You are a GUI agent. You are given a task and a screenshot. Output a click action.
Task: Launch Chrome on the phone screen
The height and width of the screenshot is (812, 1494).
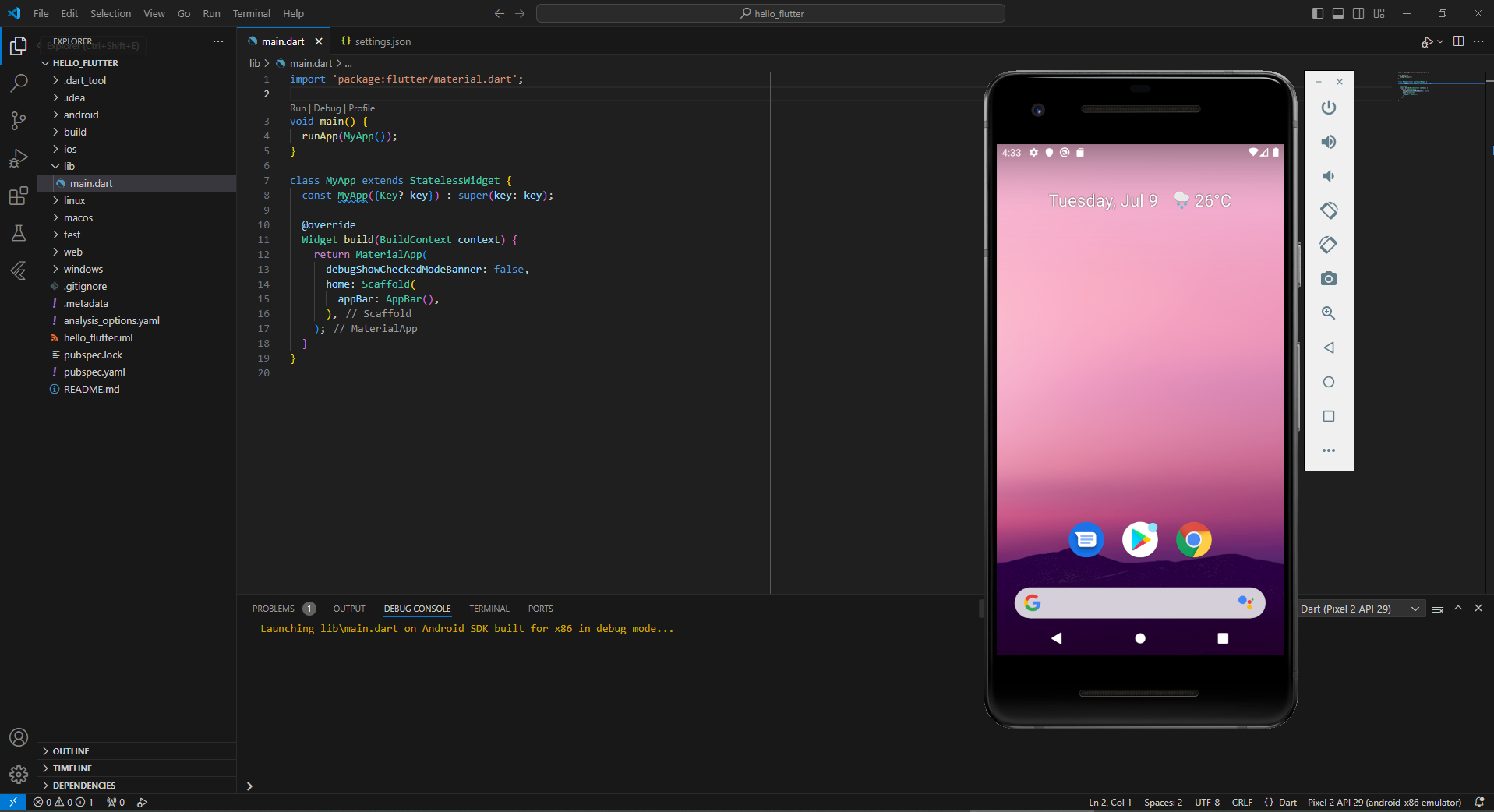pyautogui.click(x=1194, y=540)
